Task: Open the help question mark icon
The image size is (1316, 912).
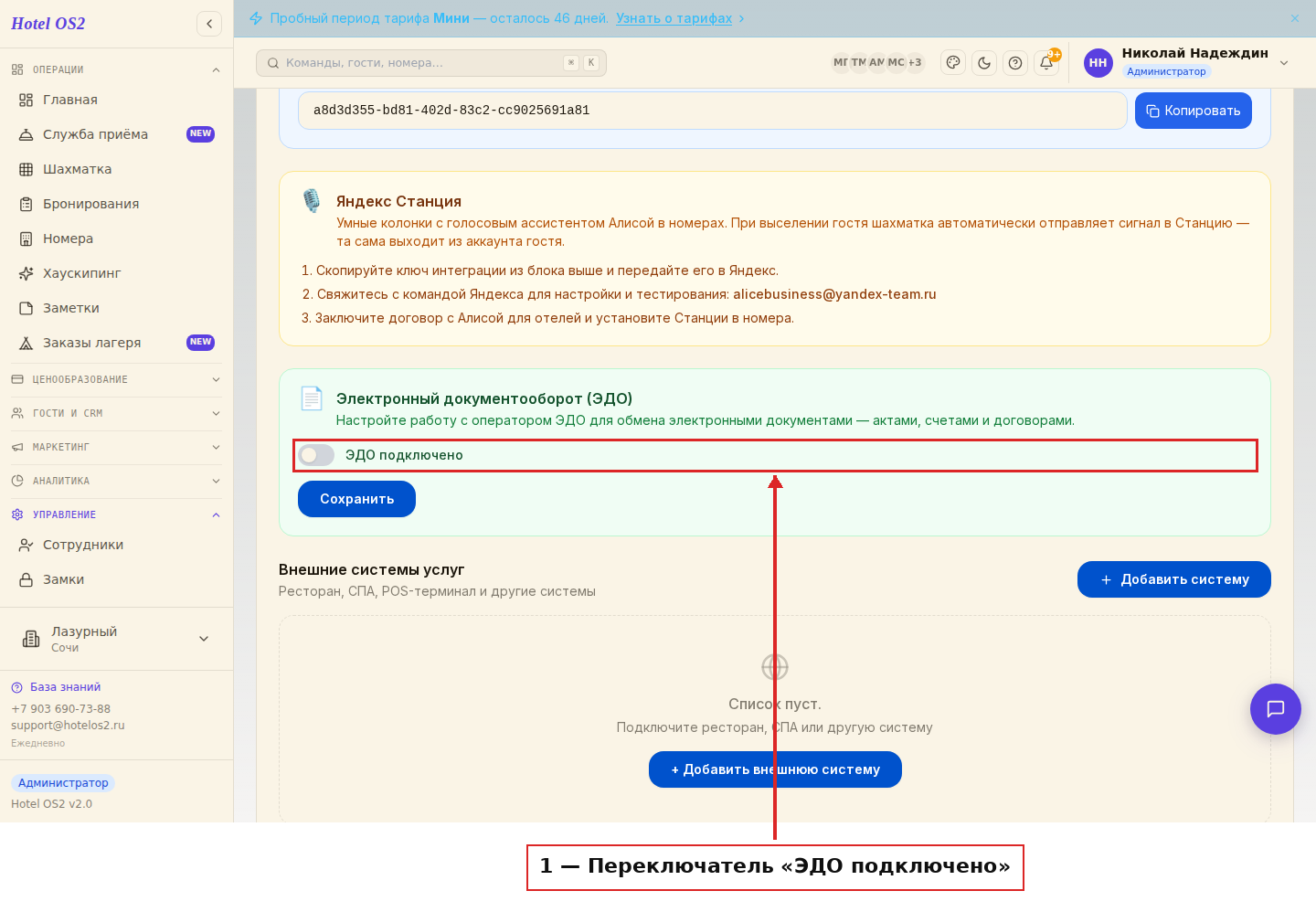Action: pos(1015,63)
